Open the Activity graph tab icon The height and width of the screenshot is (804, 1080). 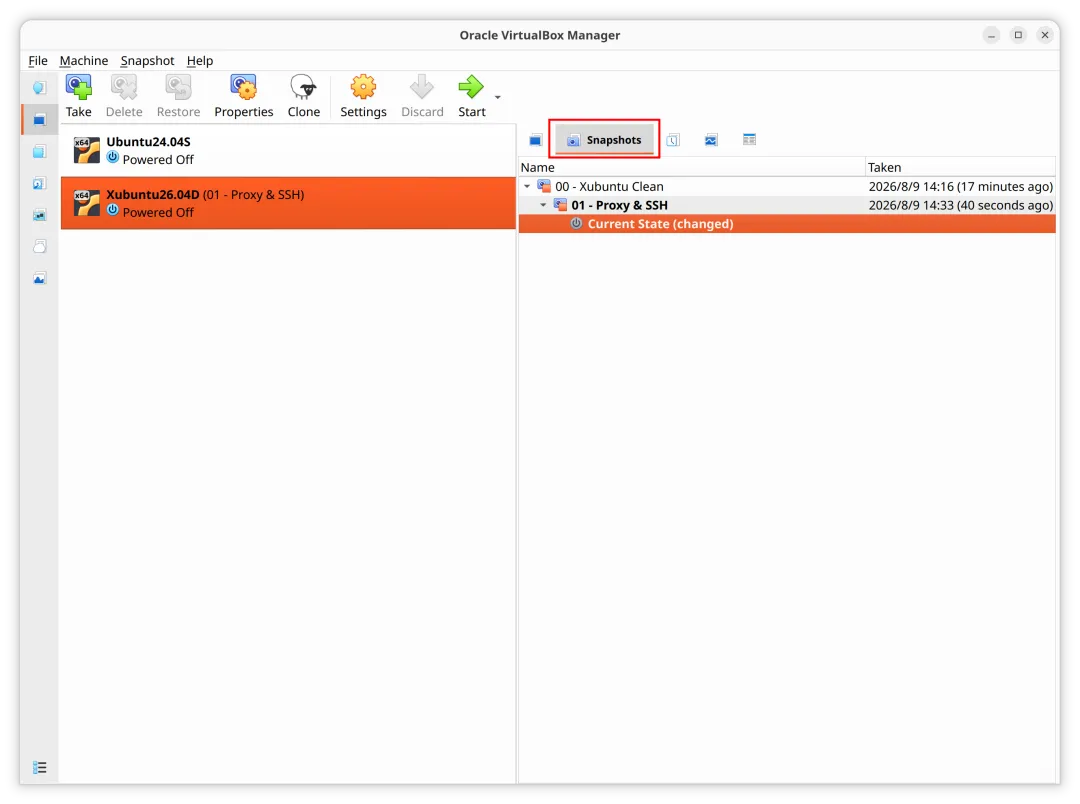coord(711,141)
